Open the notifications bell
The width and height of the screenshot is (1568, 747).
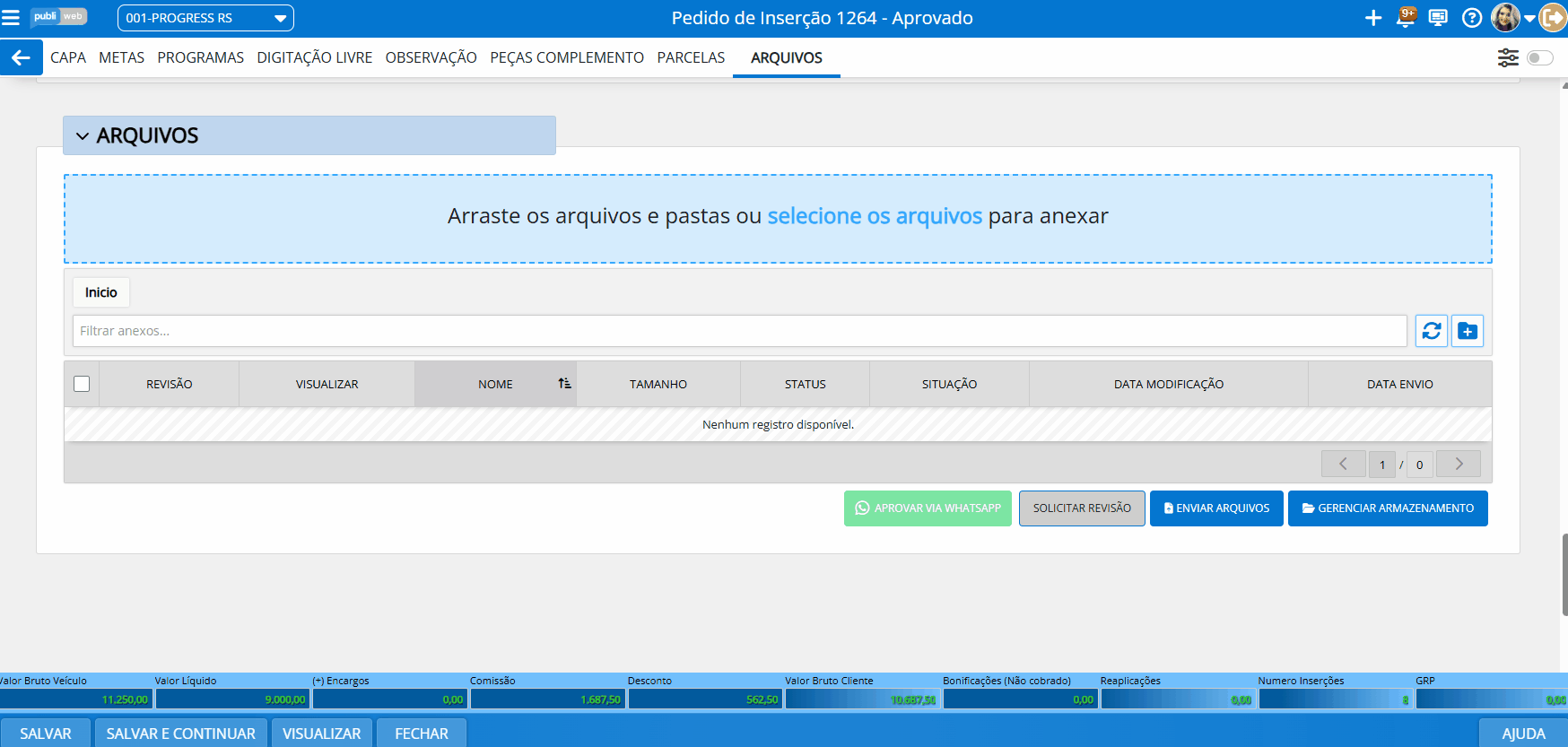(x=1406, y=18)
